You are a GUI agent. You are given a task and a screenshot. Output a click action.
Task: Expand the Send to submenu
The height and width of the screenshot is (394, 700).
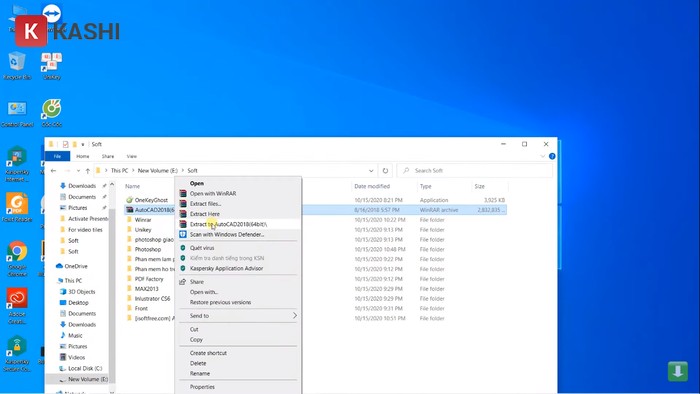pyautogui.click(x=238, y=316)
